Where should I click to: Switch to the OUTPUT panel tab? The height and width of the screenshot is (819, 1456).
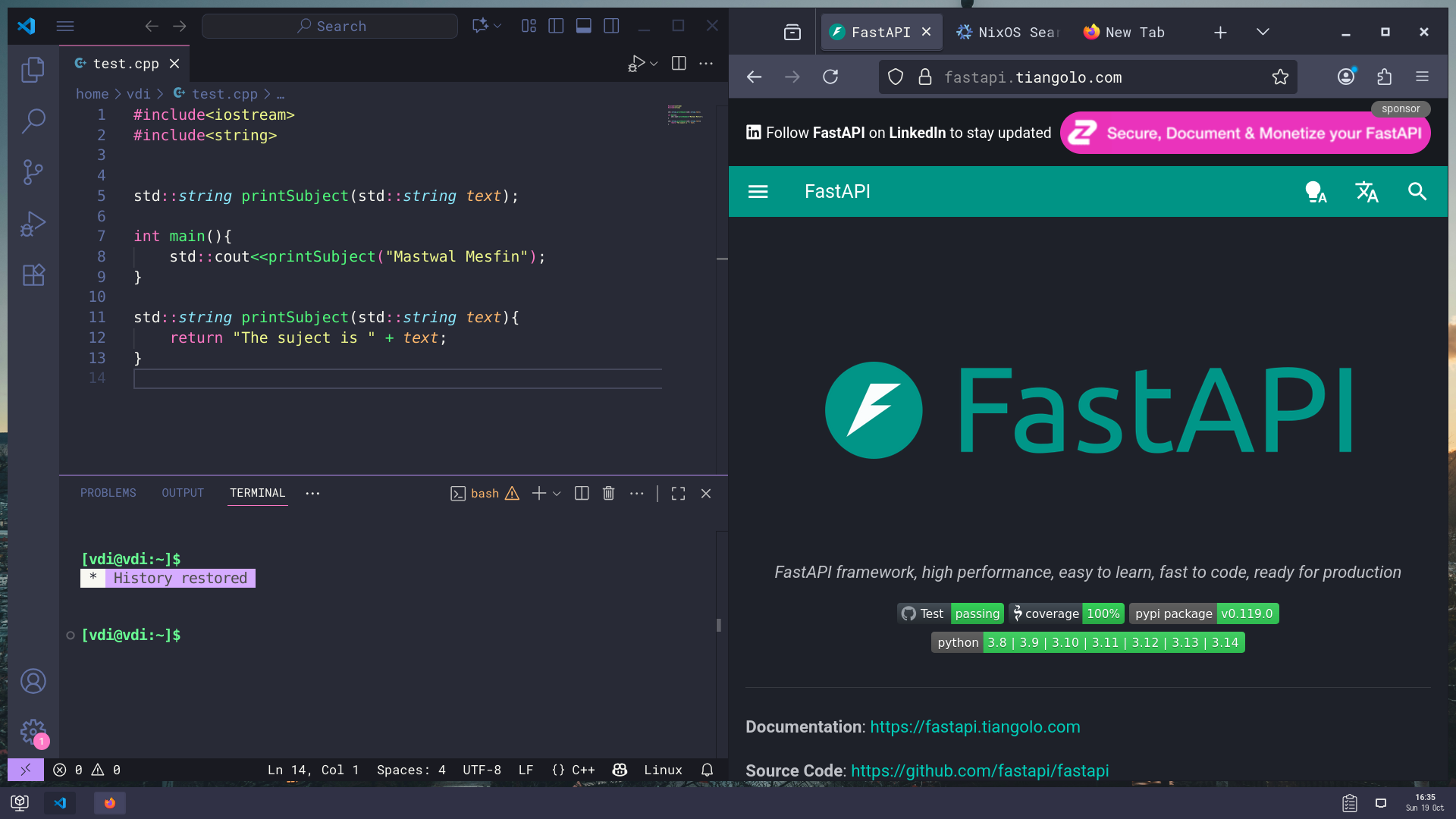183,493
